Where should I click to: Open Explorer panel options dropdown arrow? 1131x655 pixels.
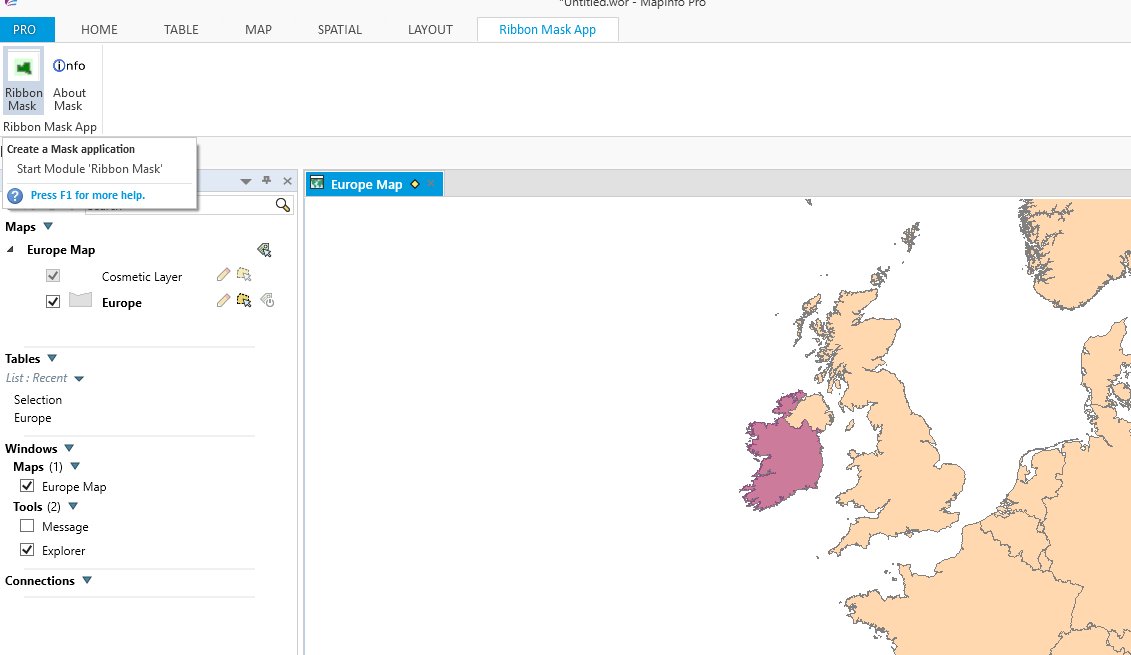click(x=245, y=181)
